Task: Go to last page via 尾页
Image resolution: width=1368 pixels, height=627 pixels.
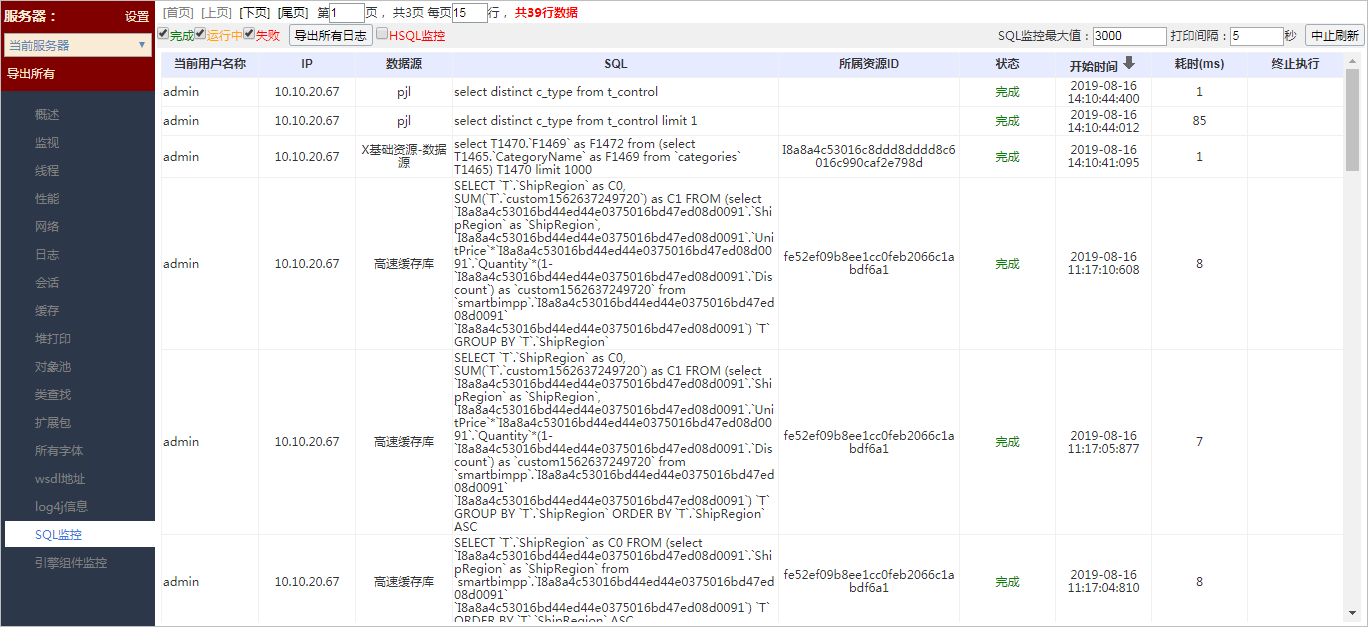Action: [293, 12]
